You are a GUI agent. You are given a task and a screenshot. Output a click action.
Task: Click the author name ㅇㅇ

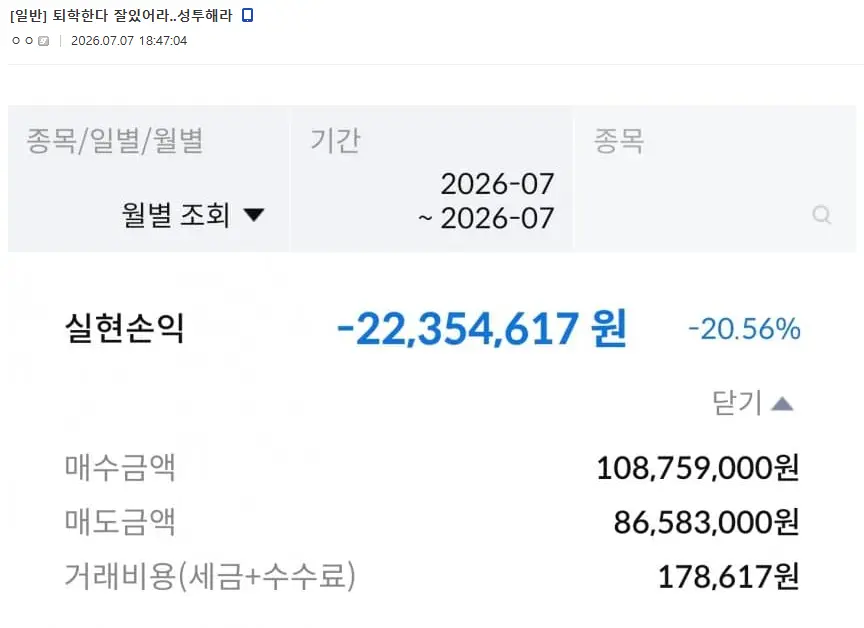tap(23, 41)
